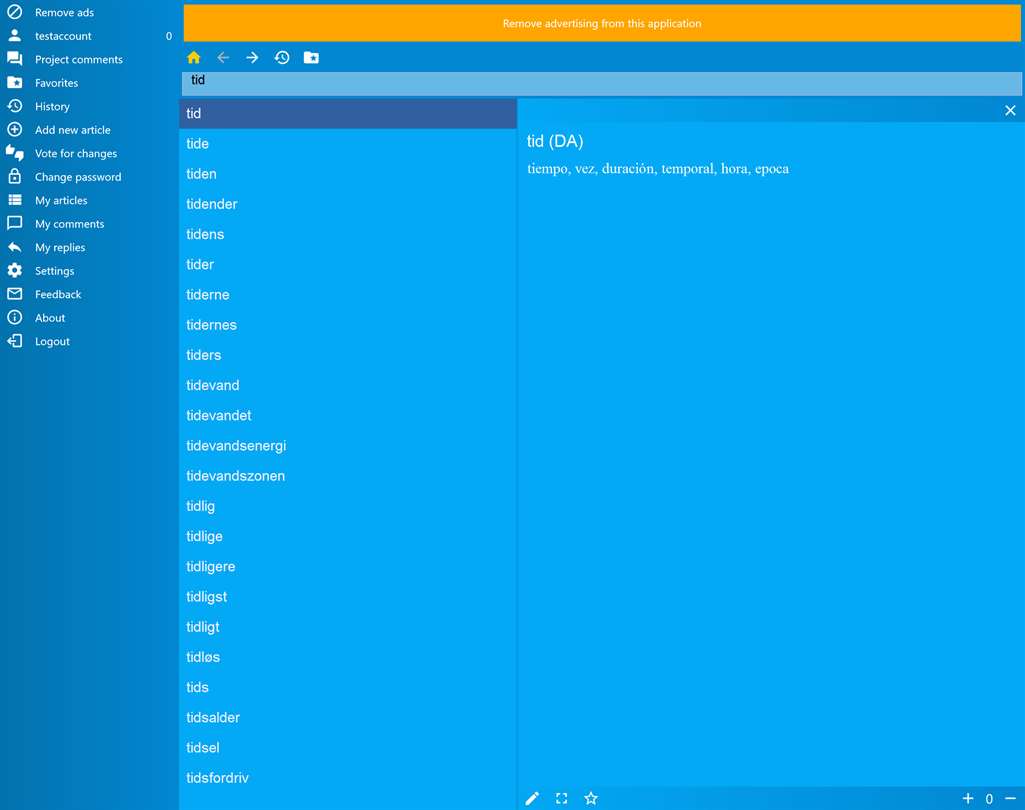Select the word tiden
Viewport: 1025px width, 810px height.
(348, 174)
